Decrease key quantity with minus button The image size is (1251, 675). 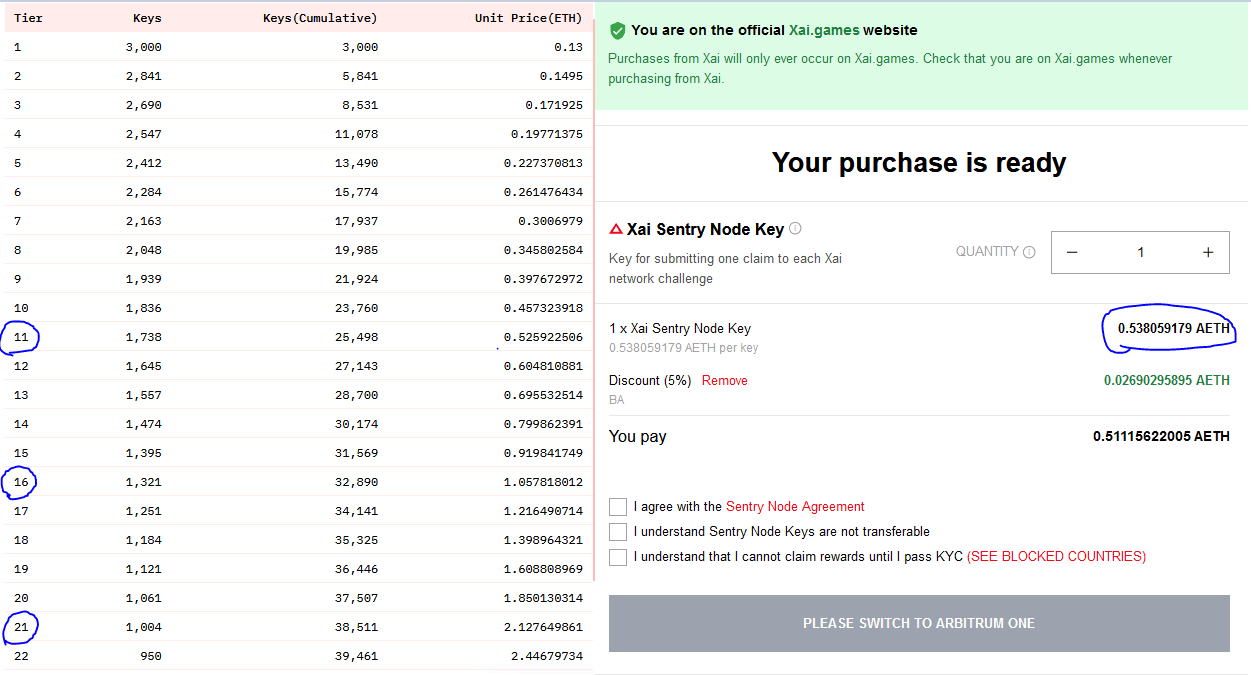pos(1072,252)
